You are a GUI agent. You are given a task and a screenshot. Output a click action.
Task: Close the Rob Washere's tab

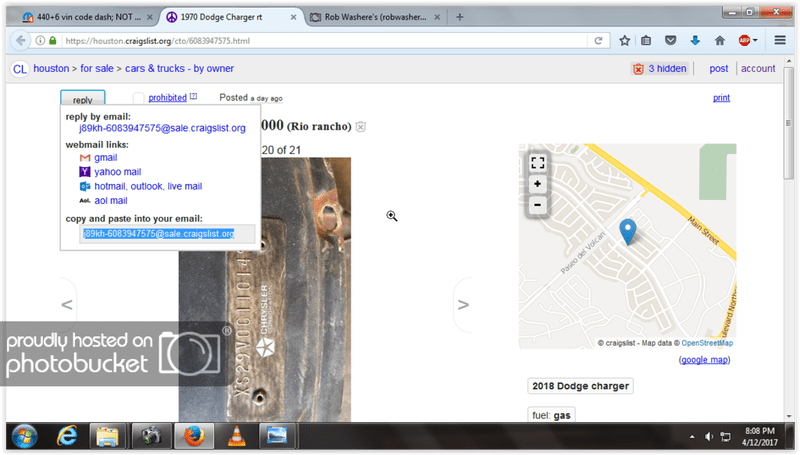point(437,17)
